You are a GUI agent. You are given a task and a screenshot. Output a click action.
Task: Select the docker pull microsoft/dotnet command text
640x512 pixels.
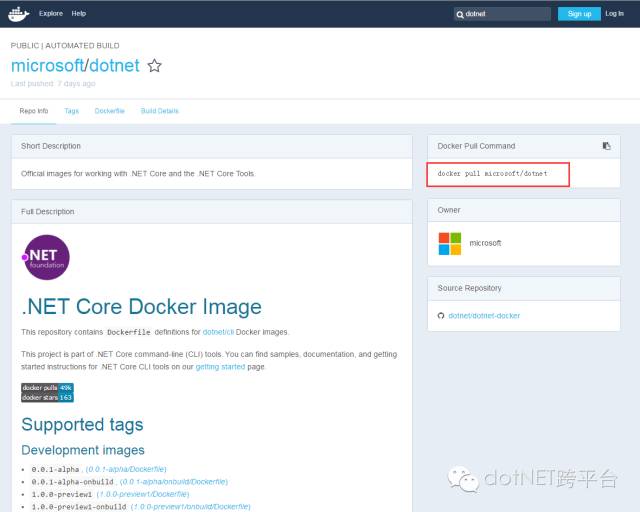point(492,174)
